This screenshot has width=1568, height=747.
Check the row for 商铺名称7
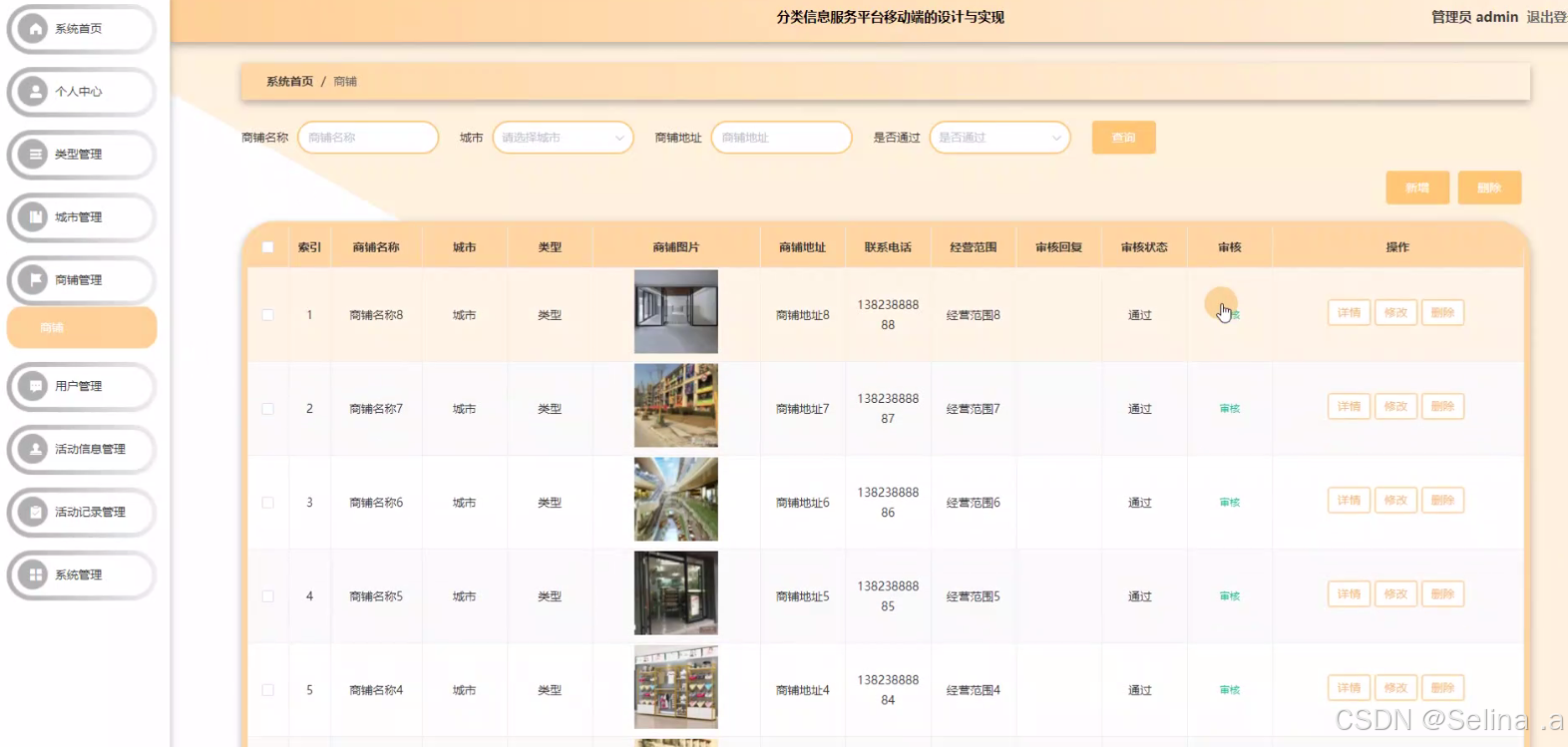pos(267,409)
